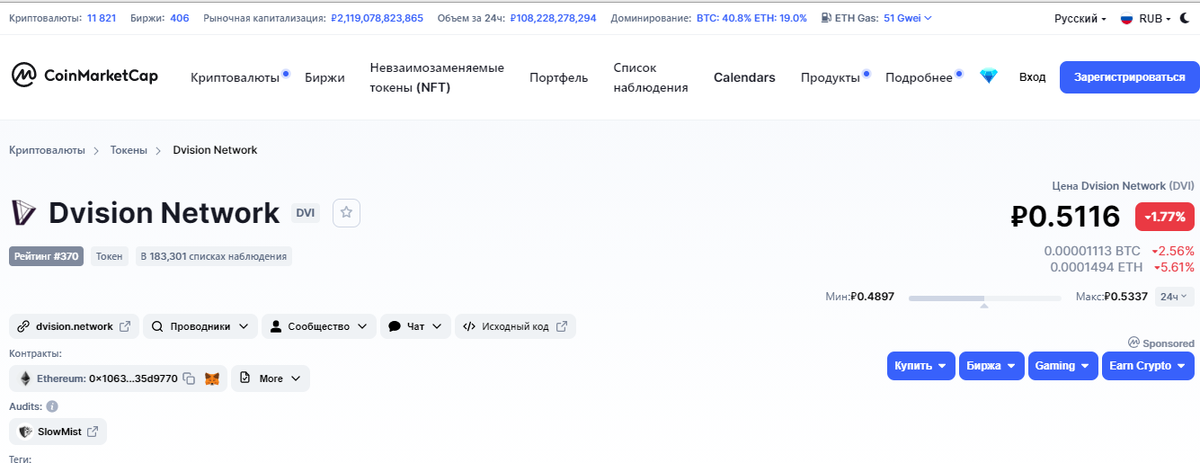The height and width of the screenshot is (463, 1200).
Task: Change 24ч time range dropdown
Action: [x=1174, y=297]
